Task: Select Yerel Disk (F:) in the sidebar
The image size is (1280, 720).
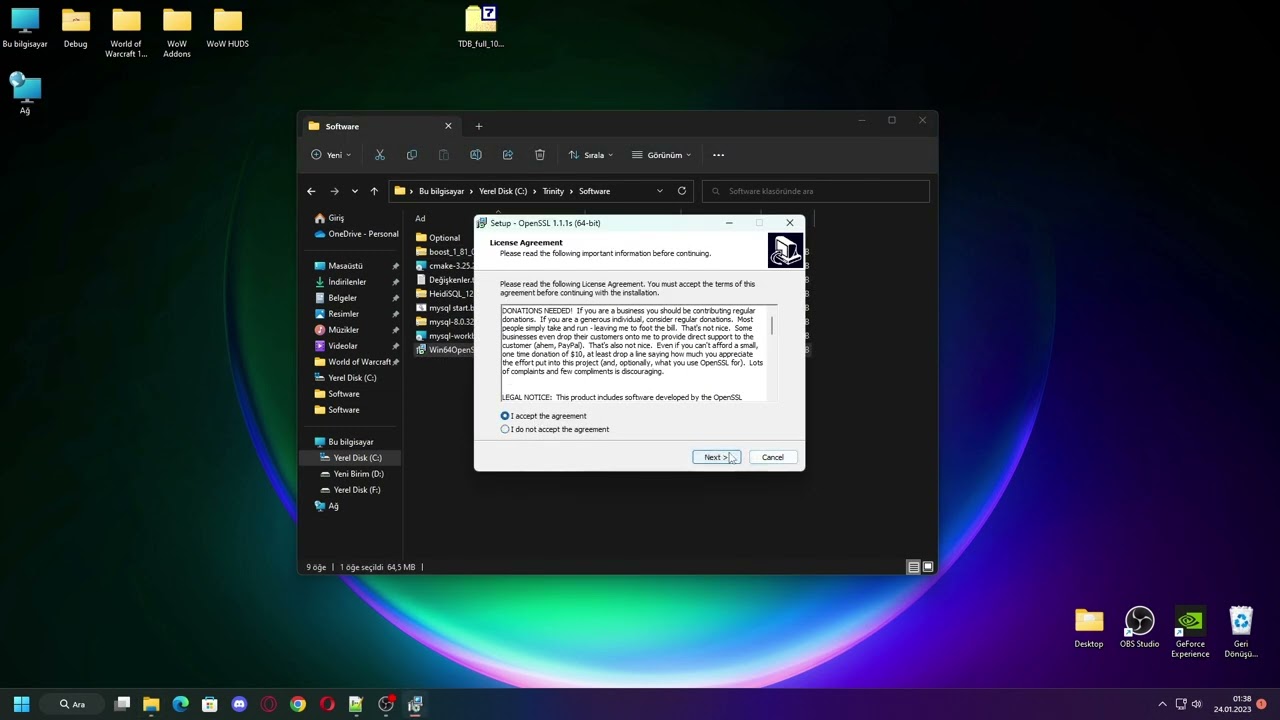Action: click(x=357, y=490)
